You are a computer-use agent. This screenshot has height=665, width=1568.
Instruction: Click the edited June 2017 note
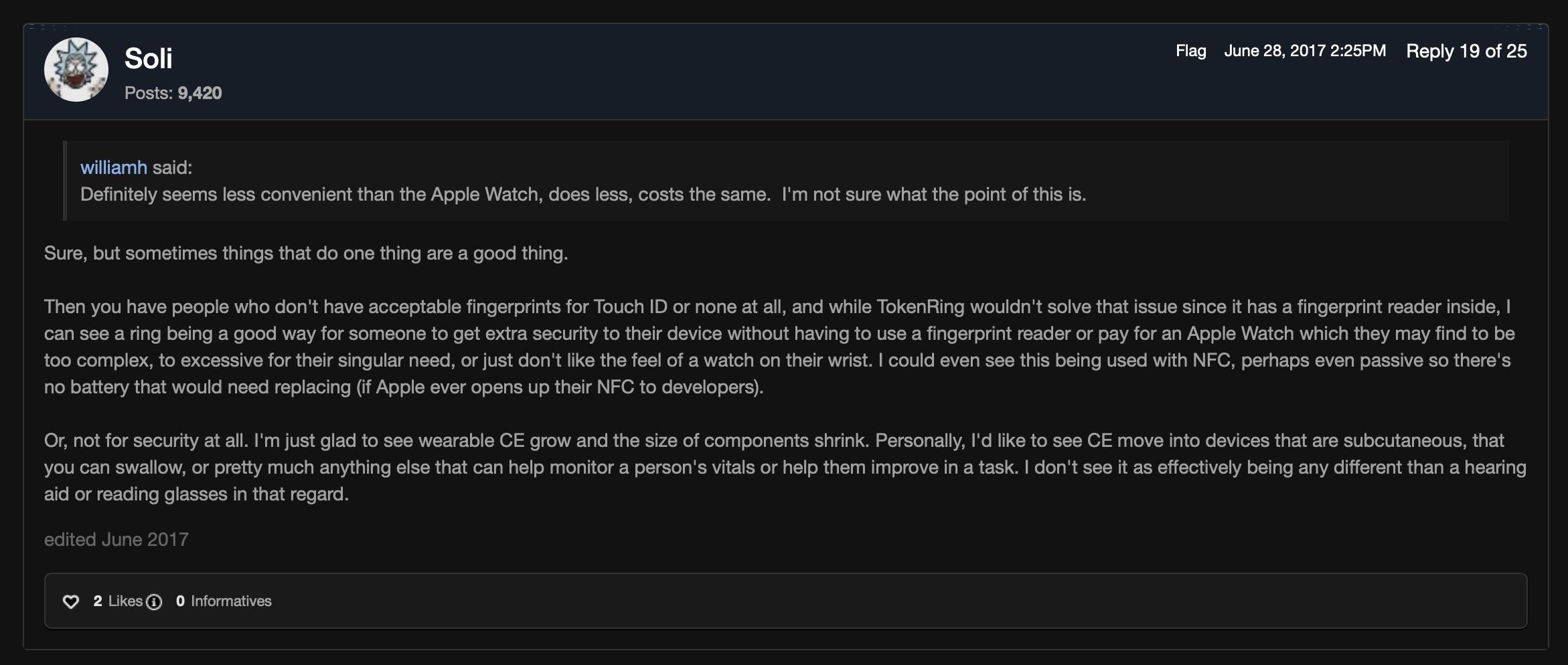(116, 539)
